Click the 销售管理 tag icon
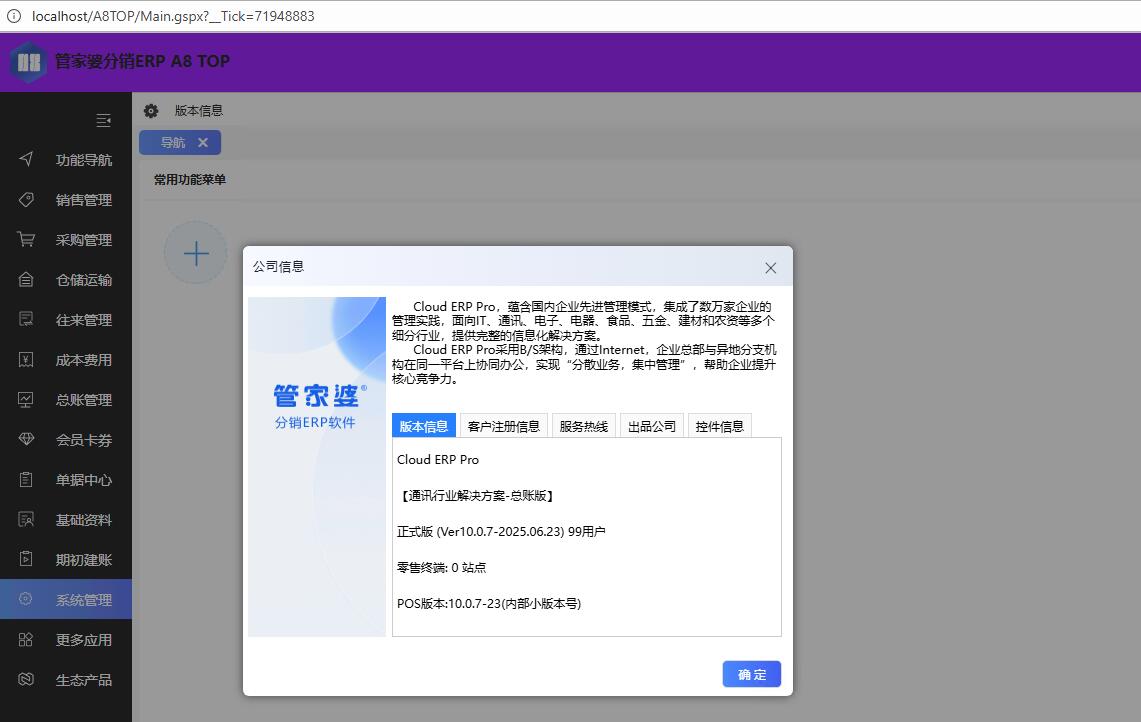Image resolution: width=1141 pixels, height=722 pixels. pyautogui.click(x=26, y=199)
